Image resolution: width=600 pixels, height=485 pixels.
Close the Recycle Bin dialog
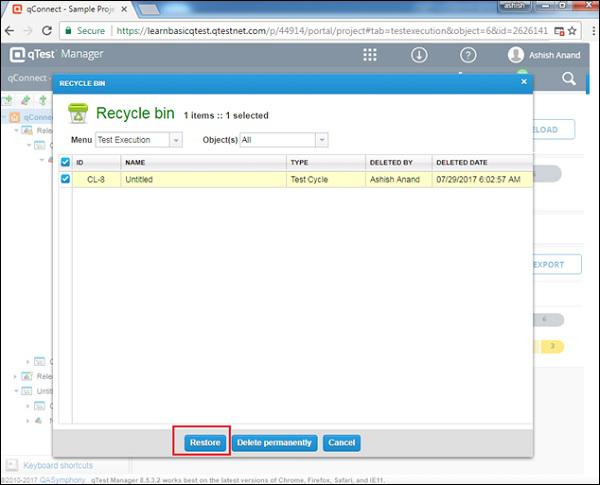(524, 82)
